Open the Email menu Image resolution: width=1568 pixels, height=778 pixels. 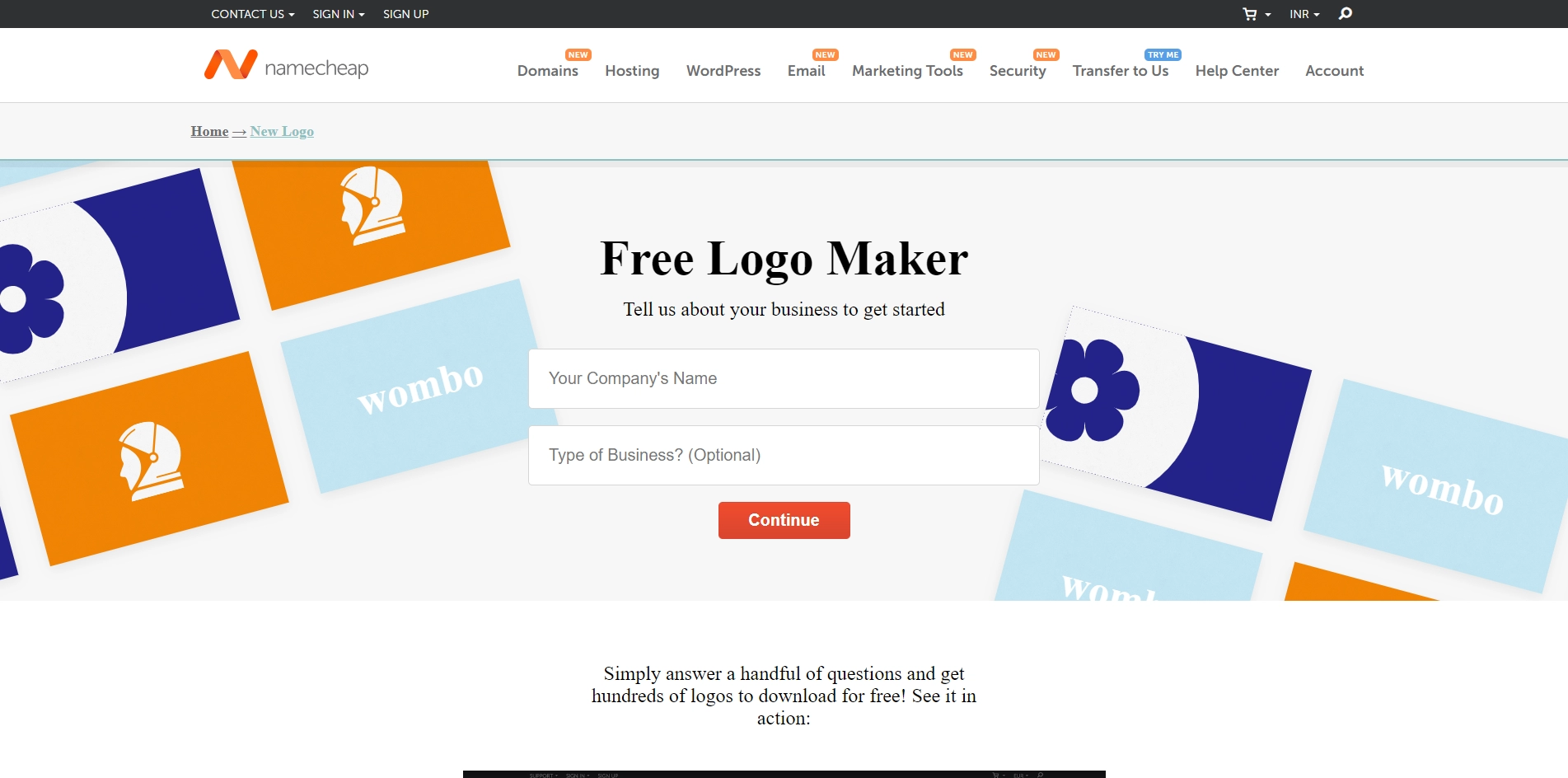pos(807,71)
